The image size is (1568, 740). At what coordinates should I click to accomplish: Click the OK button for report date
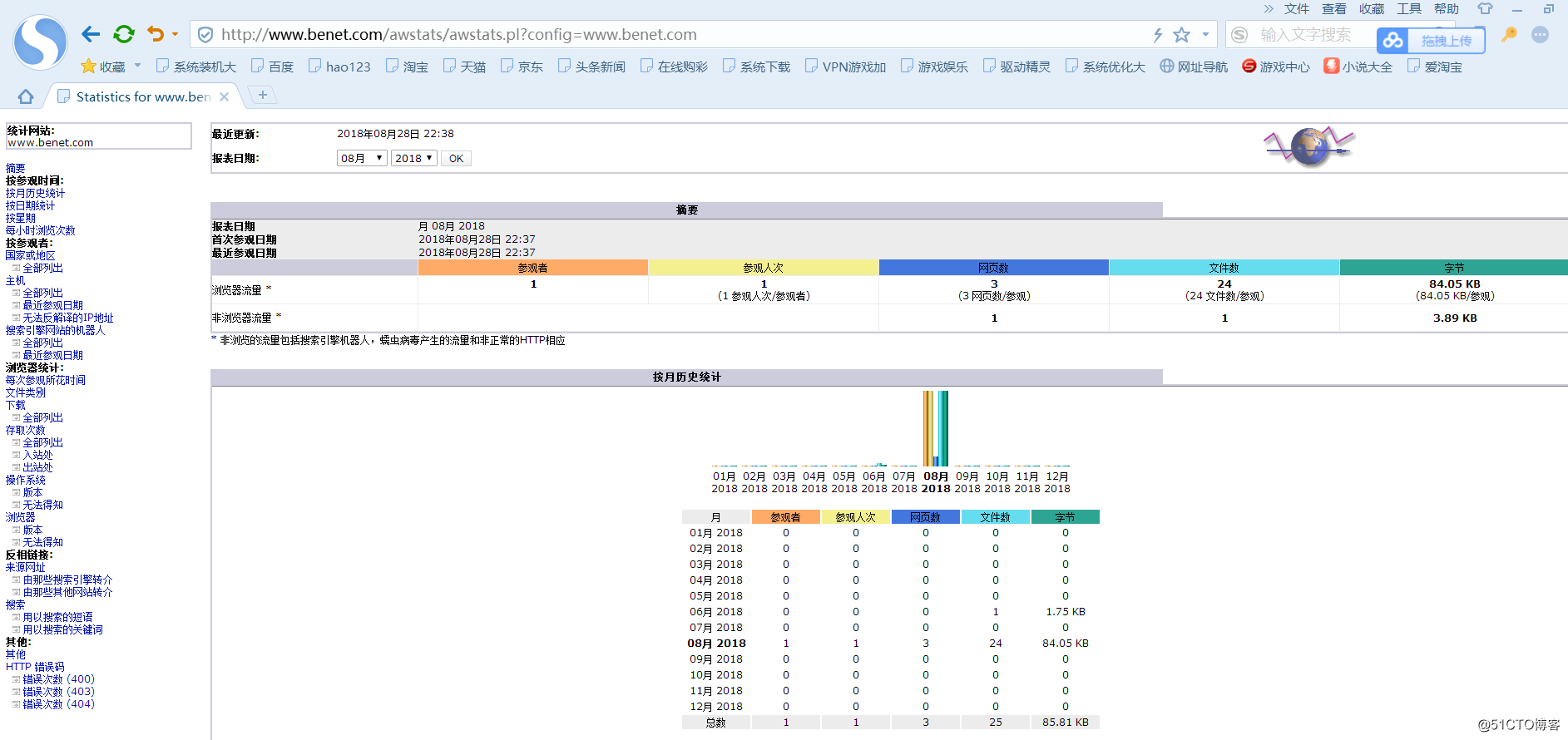coord(456,158)
